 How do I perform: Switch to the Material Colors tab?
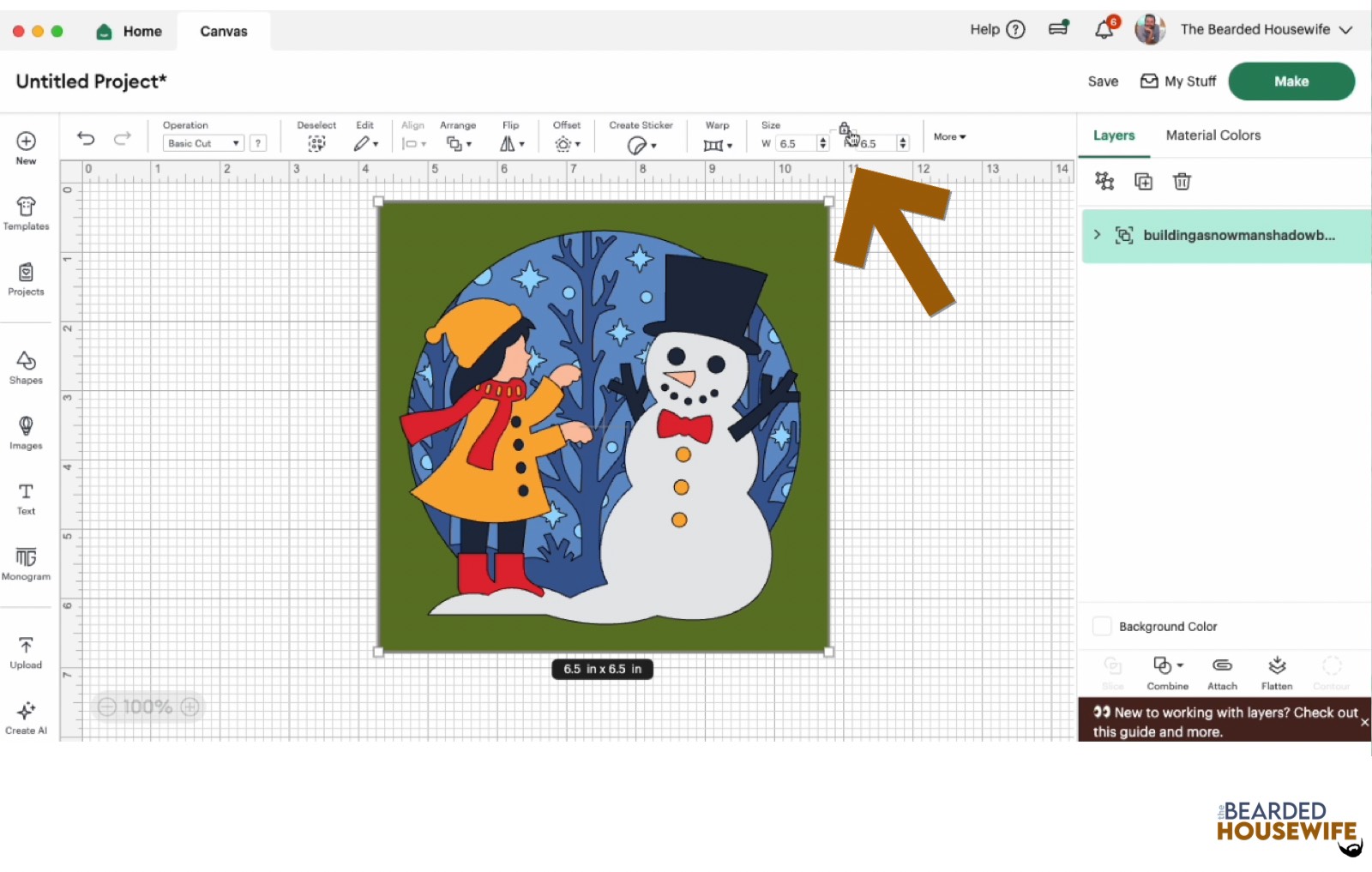click(x=1213, y=135)
